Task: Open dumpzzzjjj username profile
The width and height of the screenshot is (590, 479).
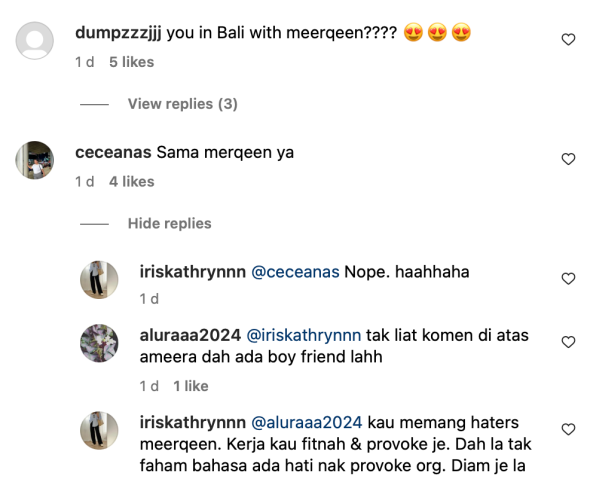Action: (x=119, y=33)
